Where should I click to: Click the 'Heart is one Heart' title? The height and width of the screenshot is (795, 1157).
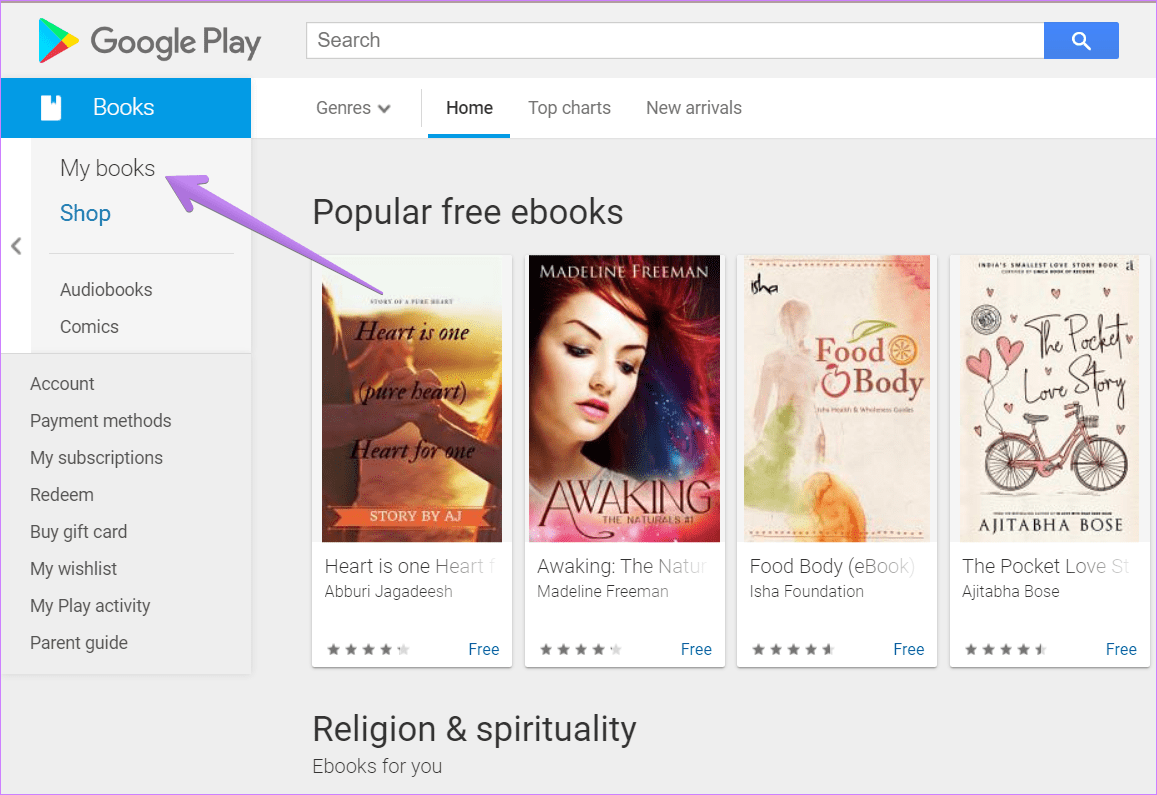click(x=410, y=566)
